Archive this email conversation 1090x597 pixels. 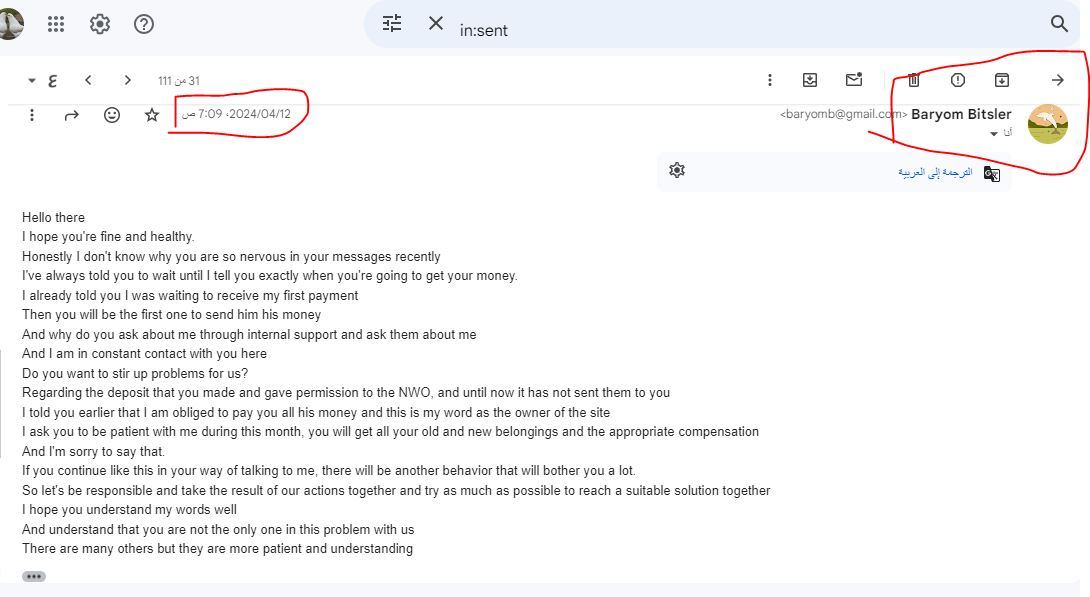pos(1001,80)
